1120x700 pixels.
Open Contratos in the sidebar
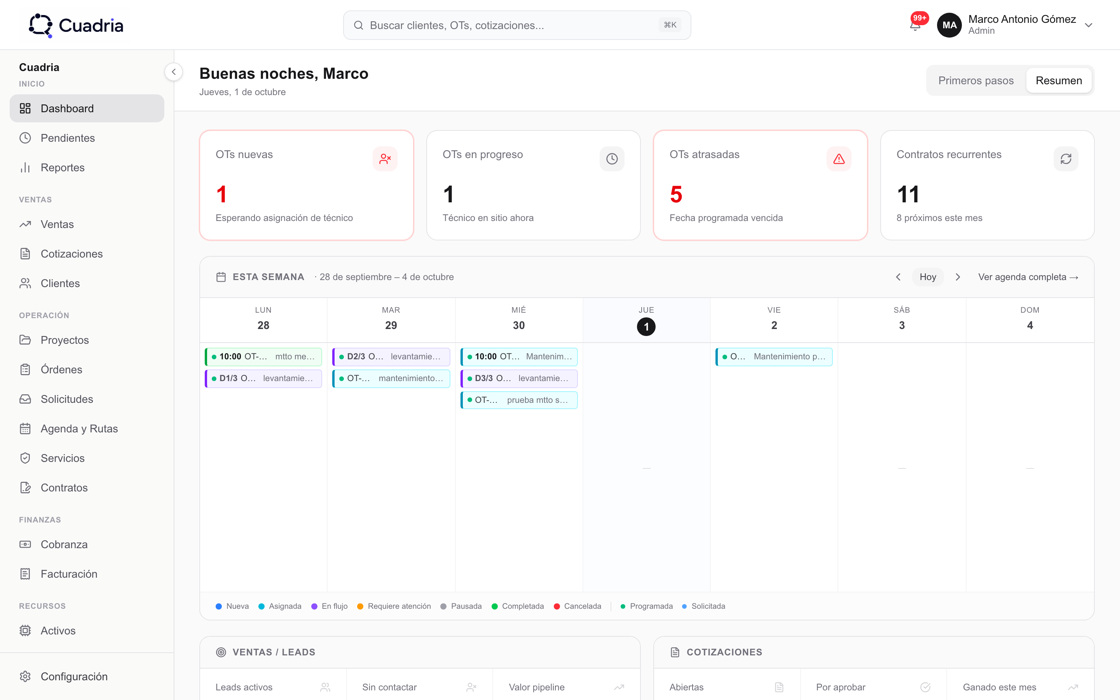coord(87,488)
